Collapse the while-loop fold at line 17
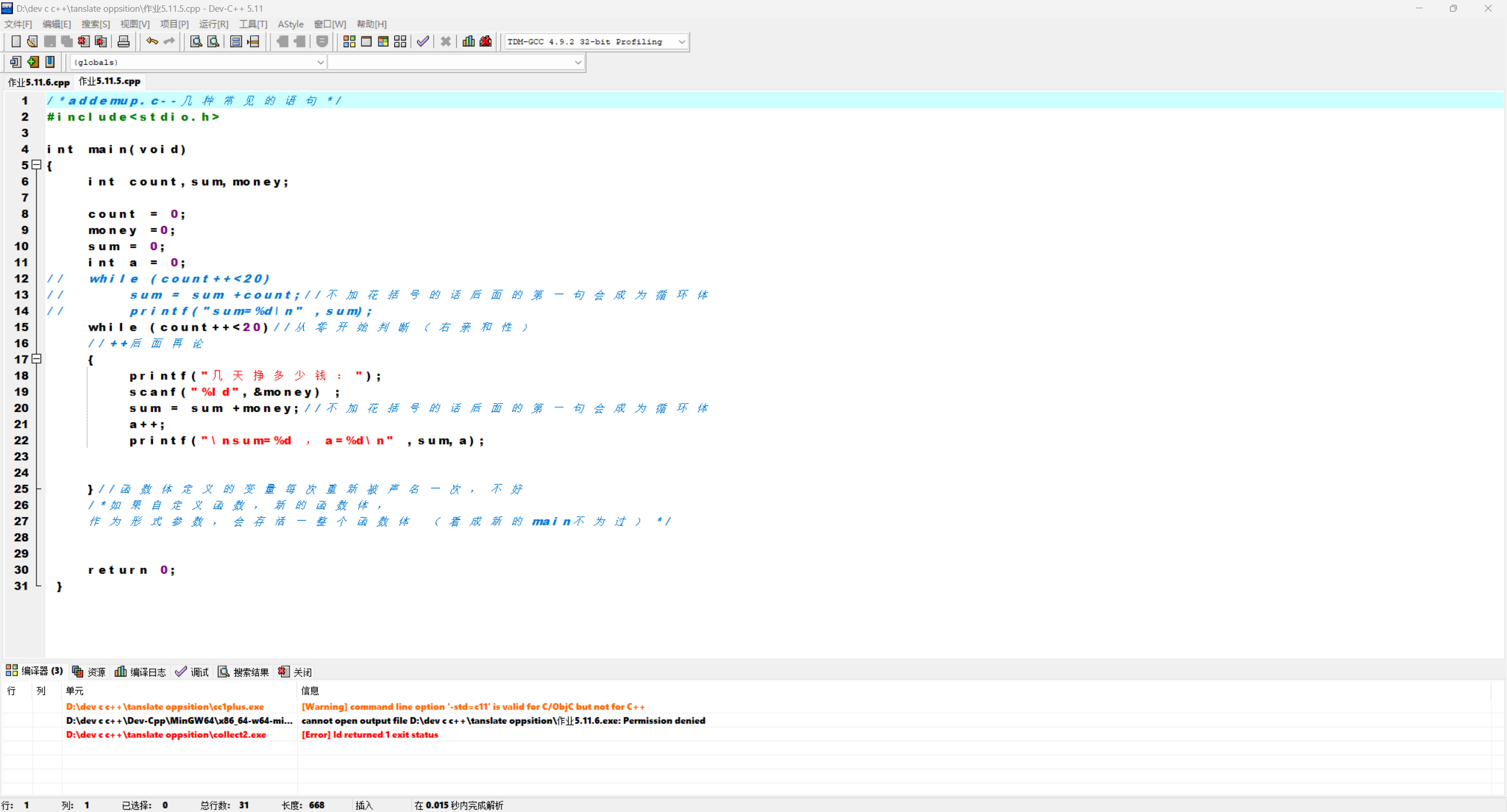Screen dimensions: 1507x812 [x=36, y=359]
